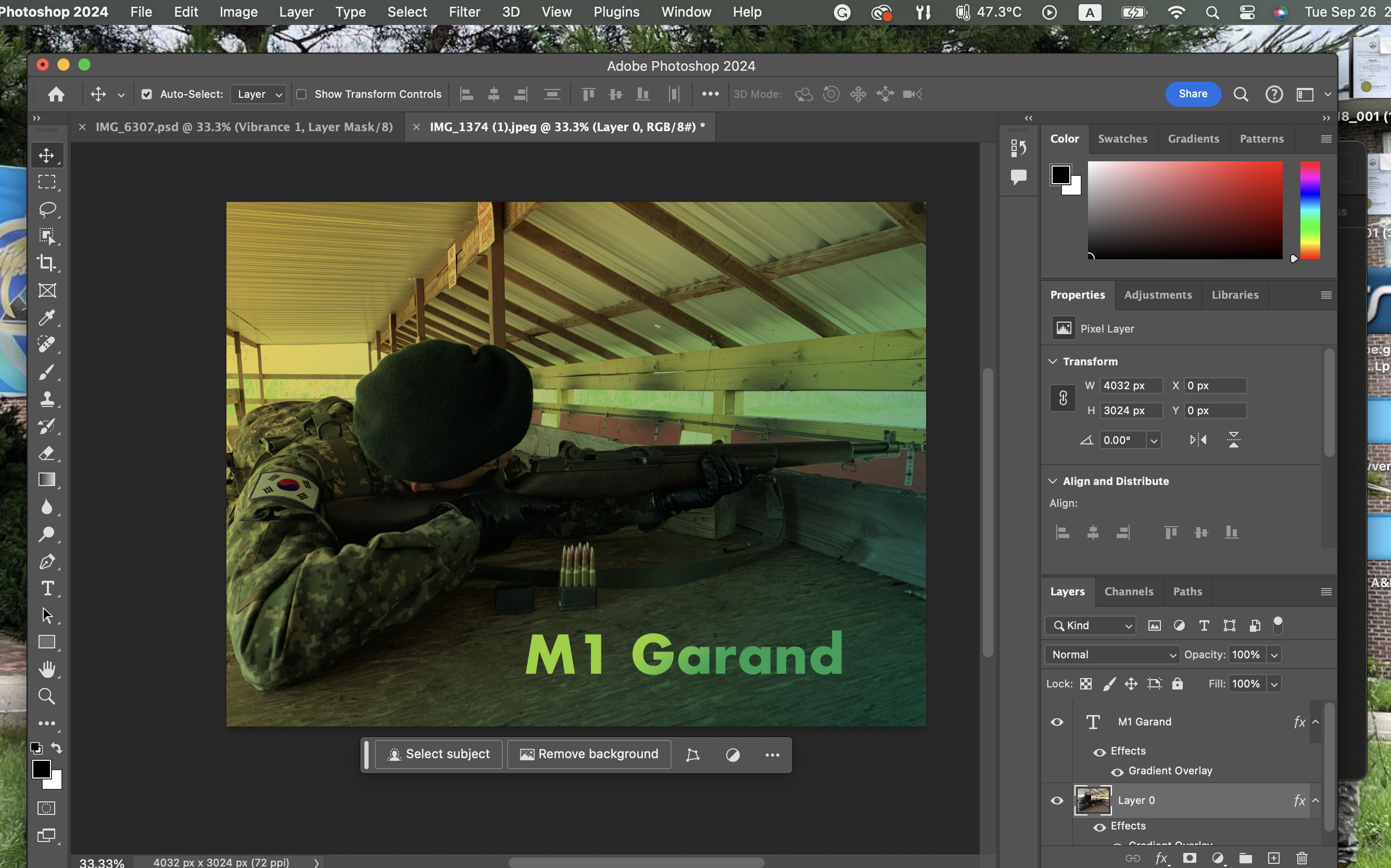Select the Horizontal Type tool
Image resolution: width=1391 pixels, height=868 pixels.
coord(46,589)
